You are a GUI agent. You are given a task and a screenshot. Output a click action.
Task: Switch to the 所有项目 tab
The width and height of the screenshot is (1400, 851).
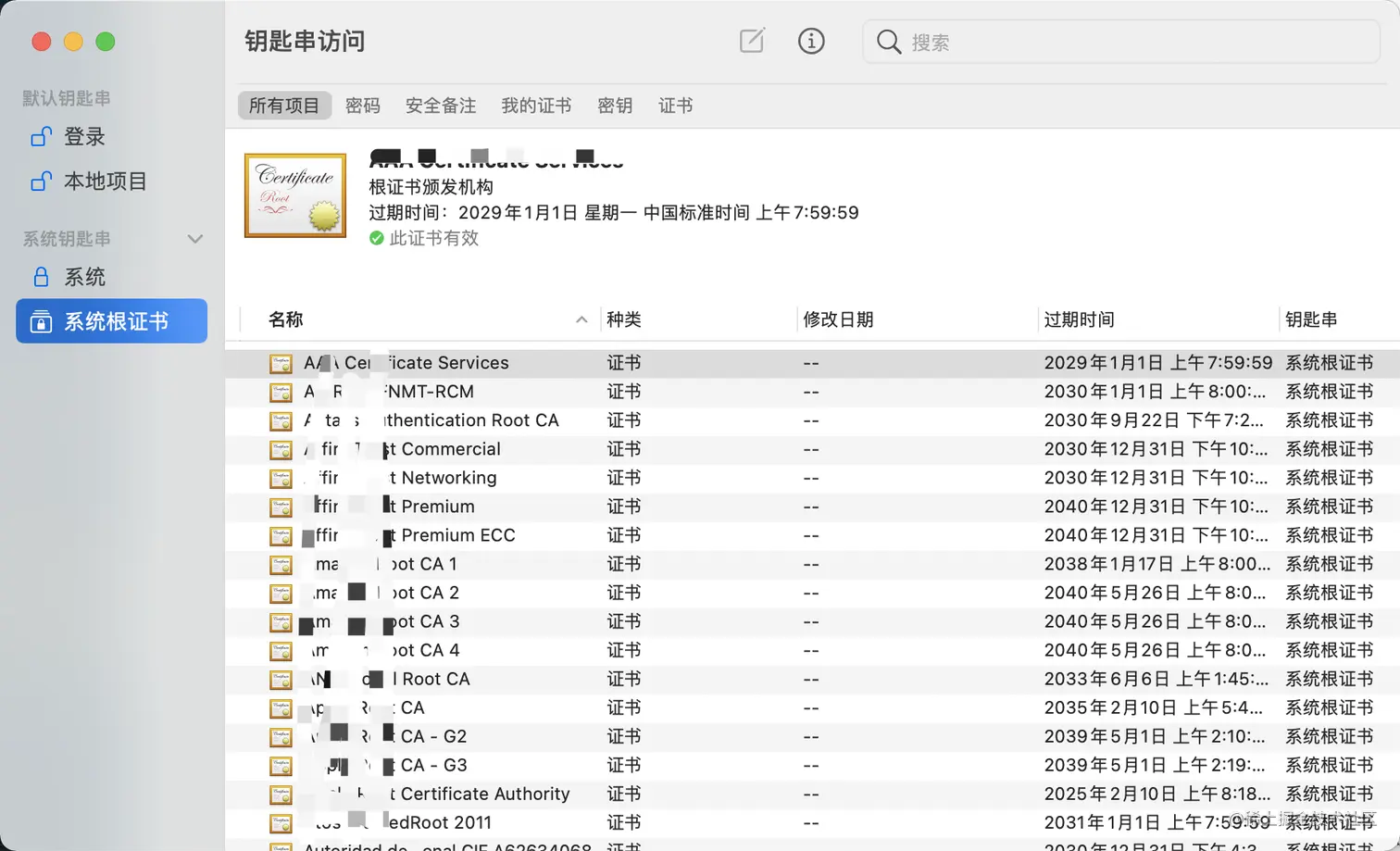point(284,106)
